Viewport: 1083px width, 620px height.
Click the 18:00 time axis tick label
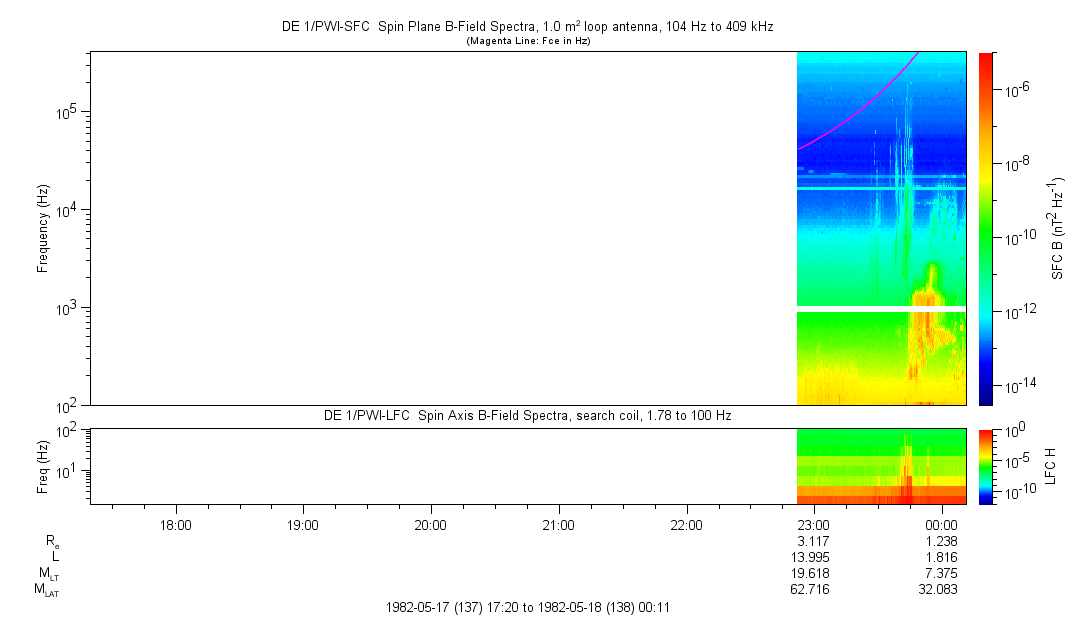[176, 523]
